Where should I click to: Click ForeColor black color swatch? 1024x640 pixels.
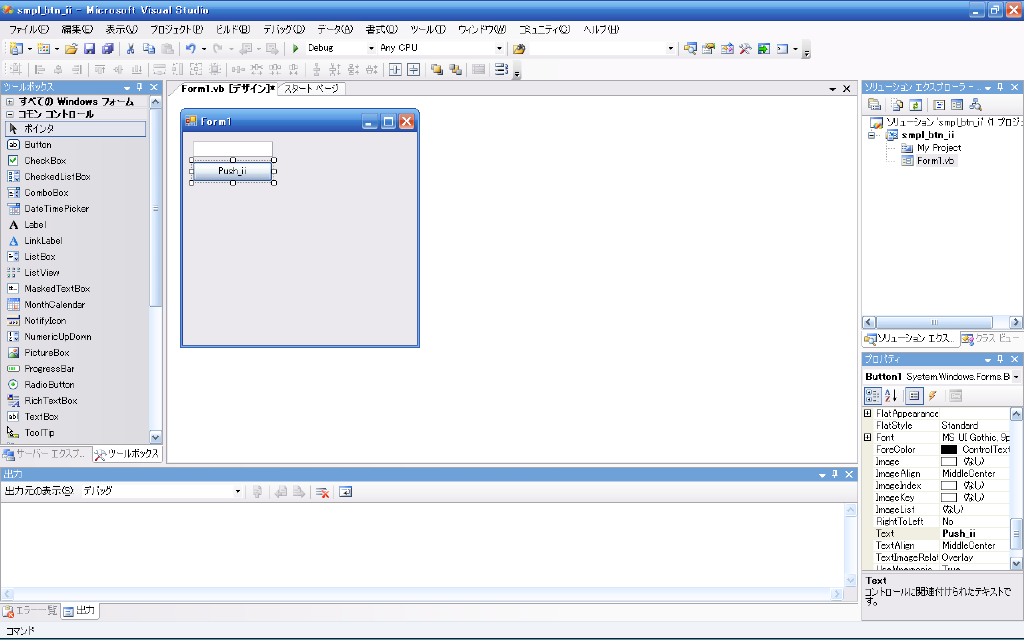pos(949,449)
